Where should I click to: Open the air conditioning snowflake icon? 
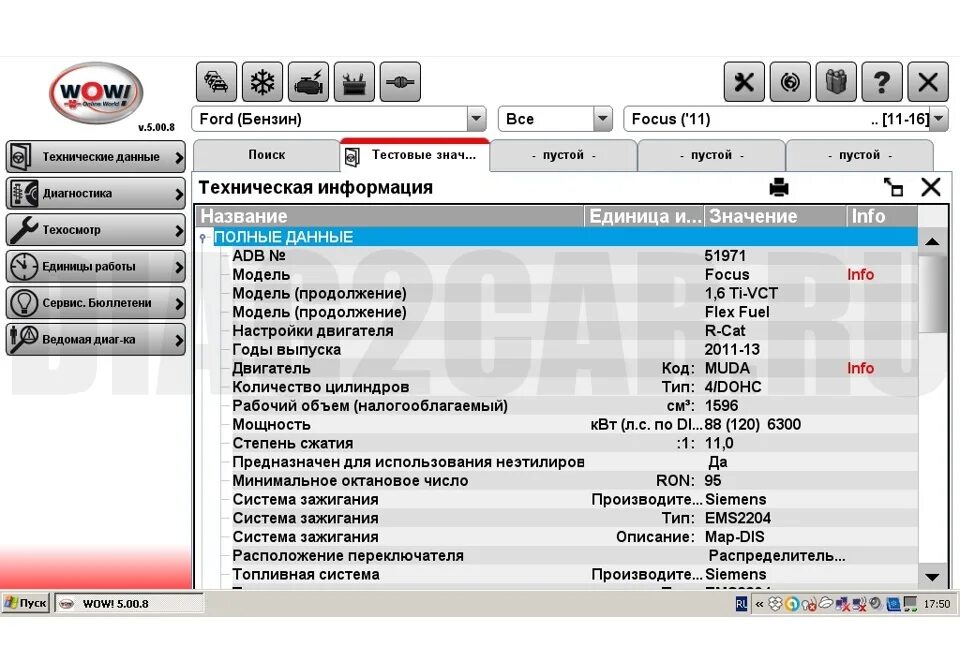(x=262, y=82)
